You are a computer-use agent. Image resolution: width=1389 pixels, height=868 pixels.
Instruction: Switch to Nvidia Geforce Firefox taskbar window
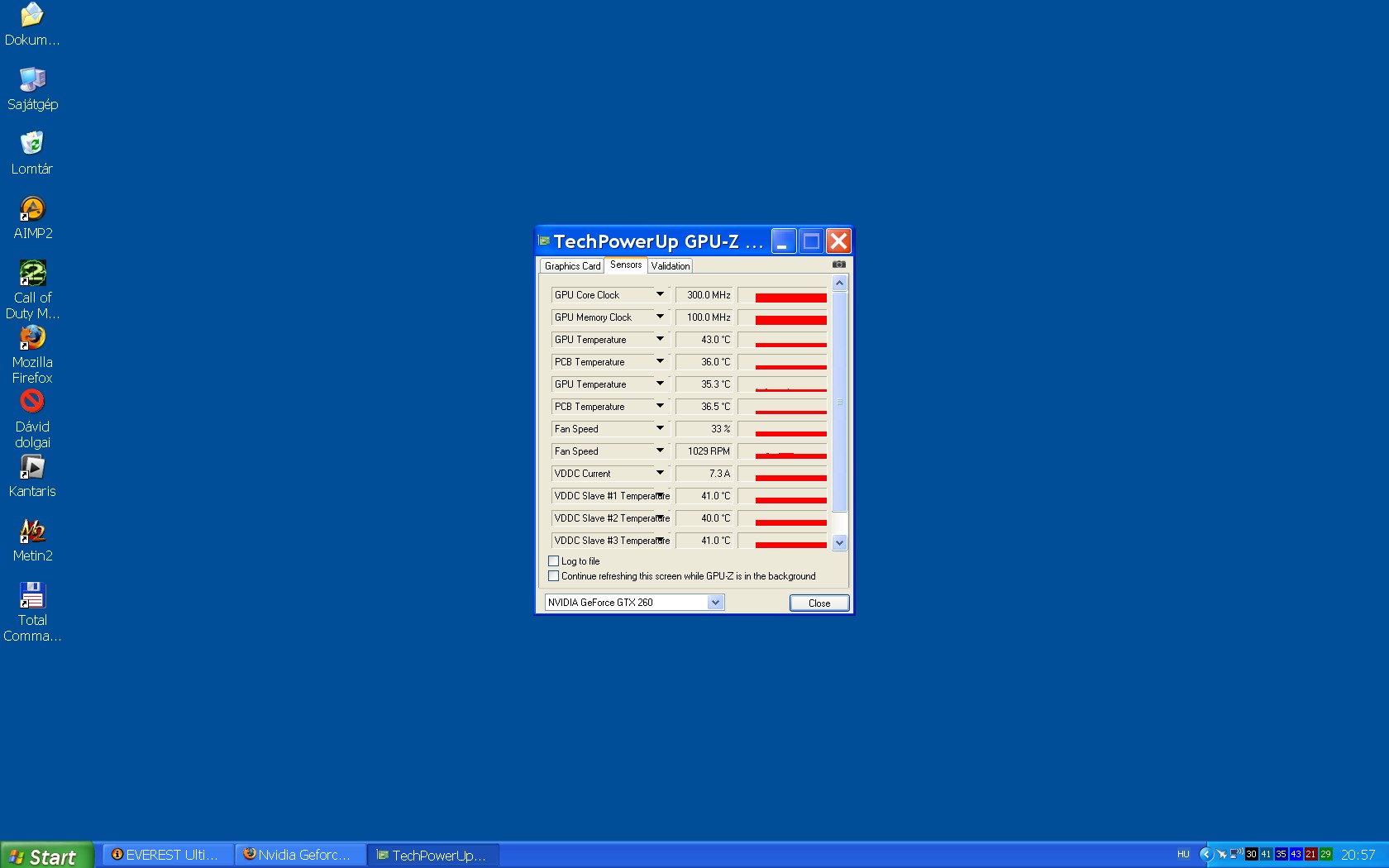pos(301,855)
